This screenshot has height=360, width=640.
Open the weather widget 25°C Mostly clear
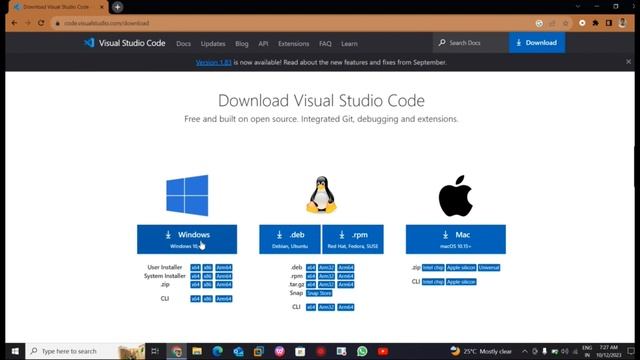pos(481,351)
